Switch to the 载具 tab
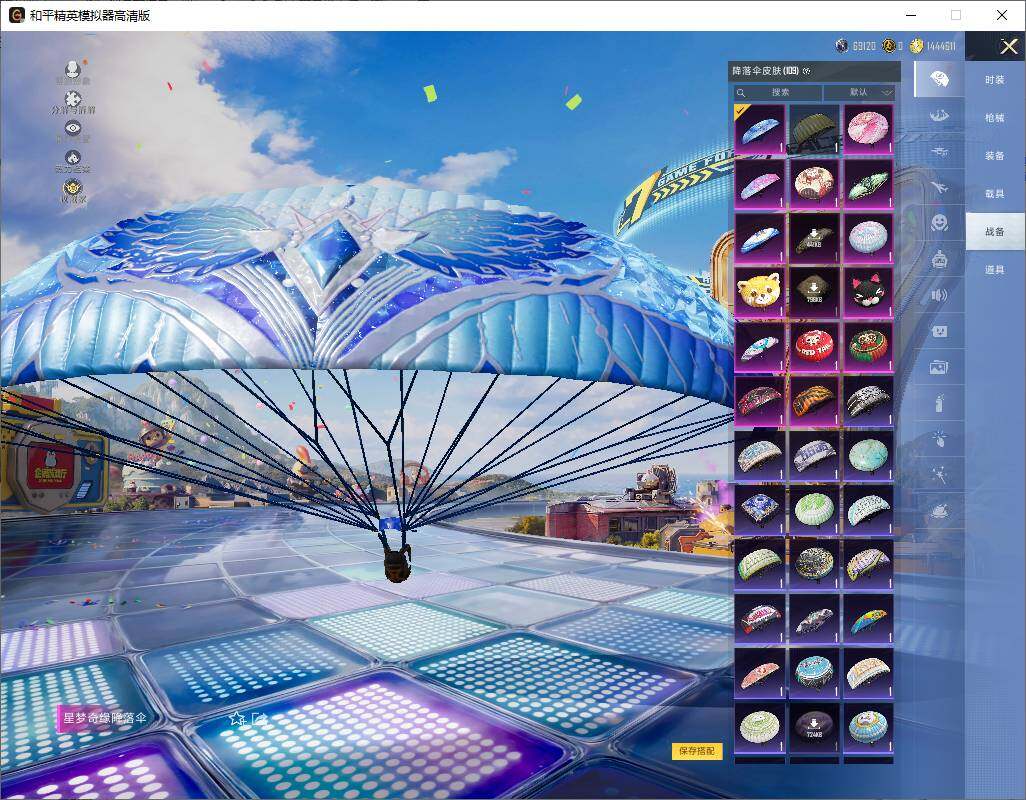Viewport: 1026px width, 800px height. coord(995,194)
